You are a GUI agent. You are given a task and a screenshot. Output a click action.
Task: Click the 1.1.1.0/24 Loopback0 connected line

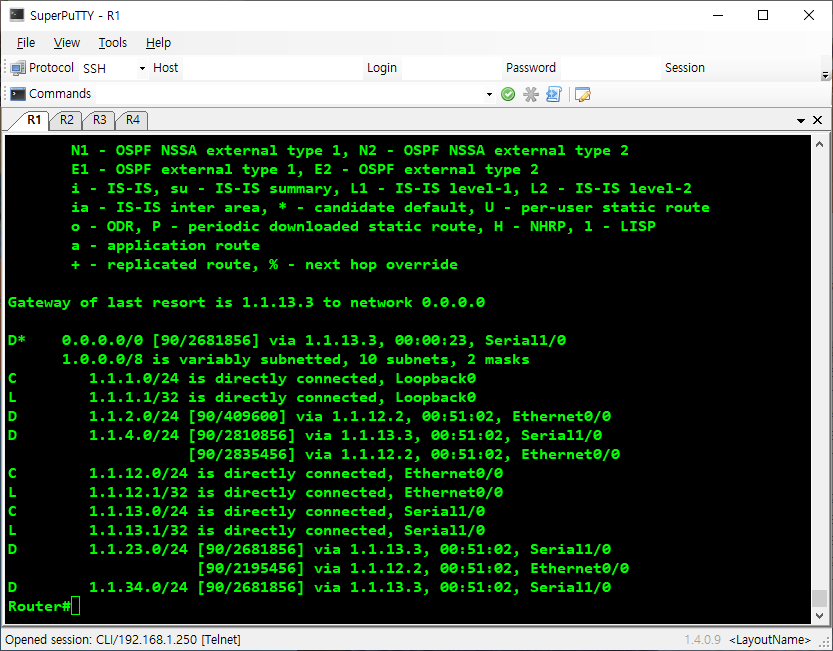coord(242,378)
